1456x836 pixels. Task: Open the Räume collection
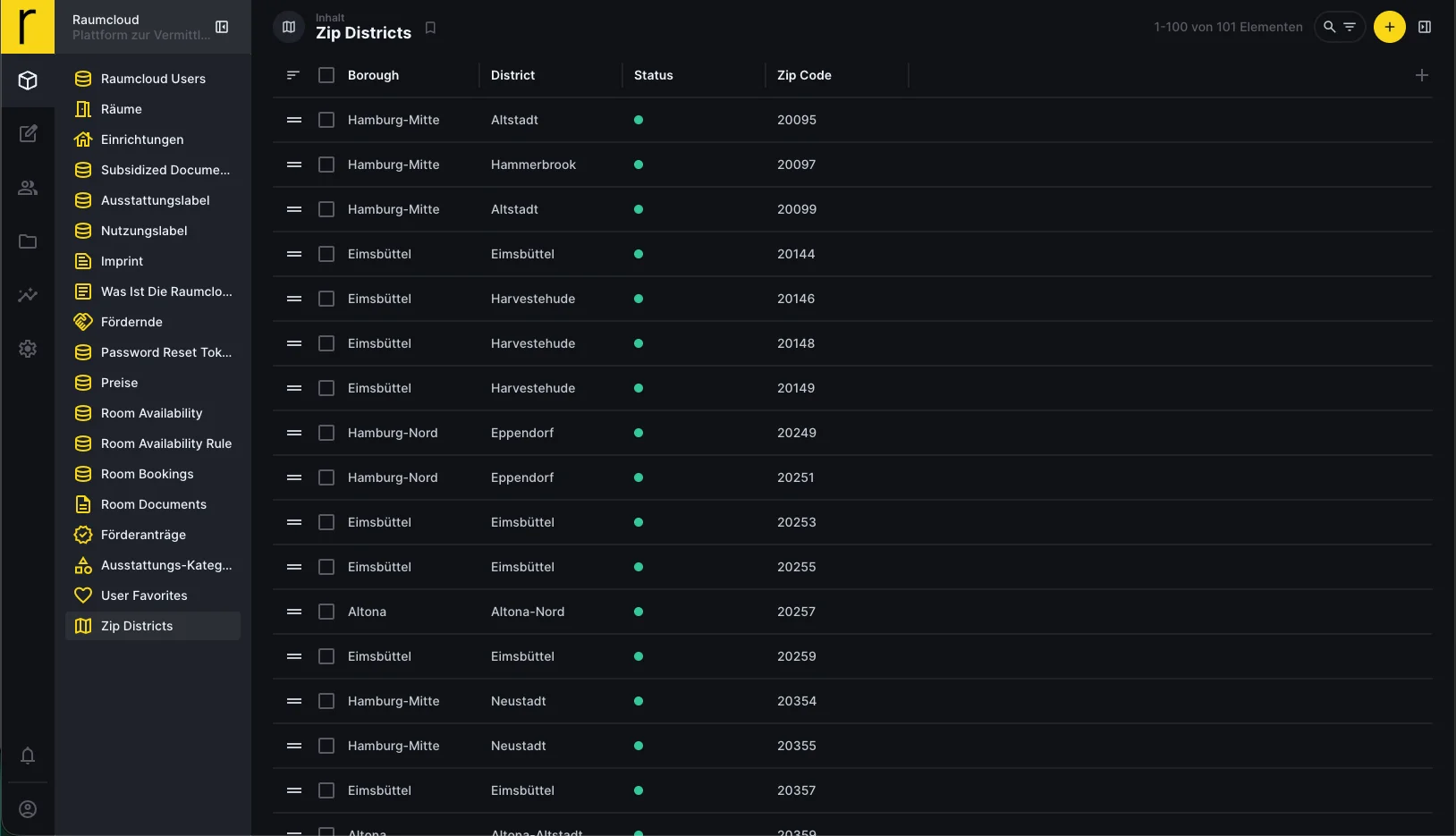pos(153,109)
